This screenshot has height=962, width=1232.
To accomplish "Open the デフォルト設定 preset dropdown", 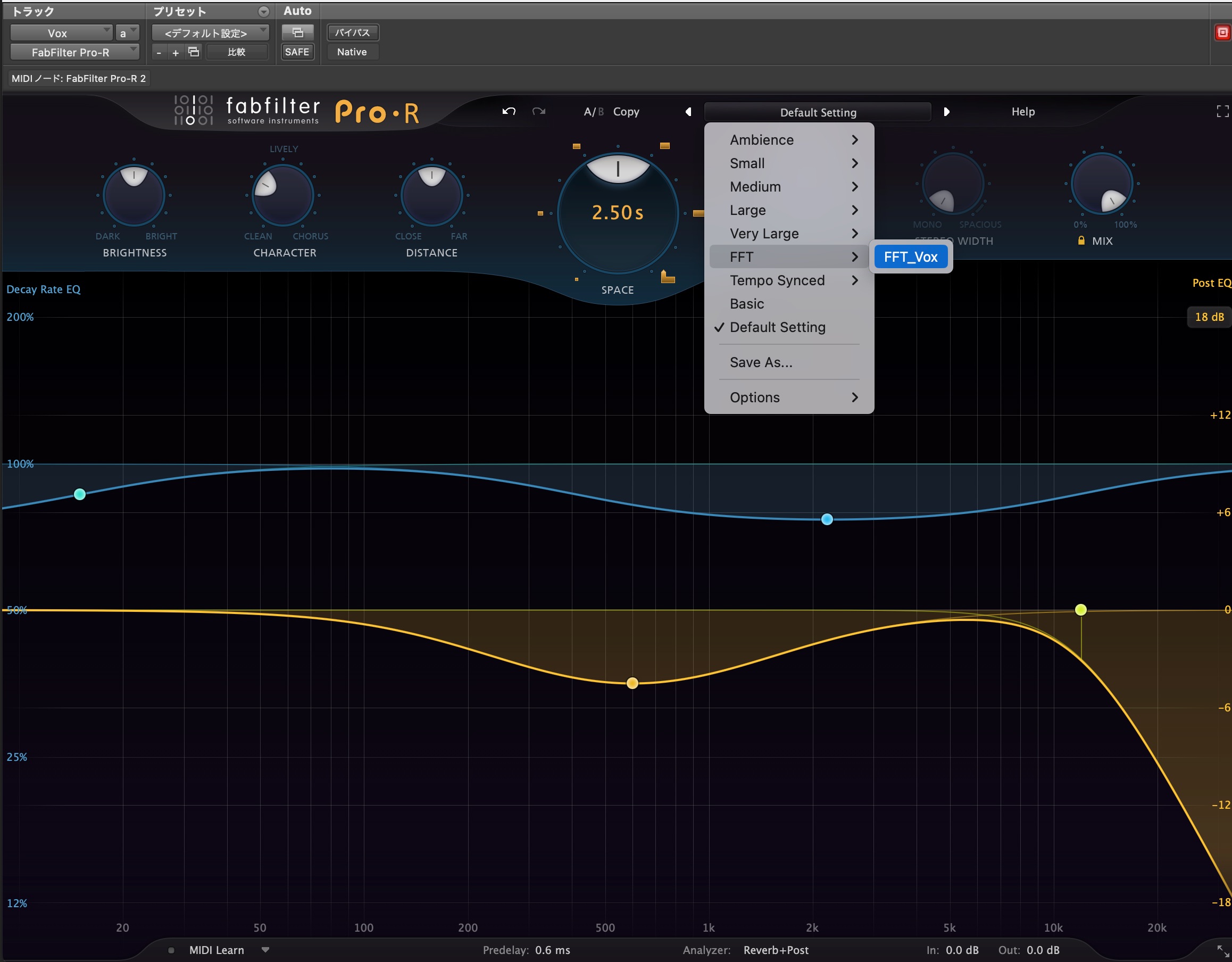I will [x=210, y=33].
